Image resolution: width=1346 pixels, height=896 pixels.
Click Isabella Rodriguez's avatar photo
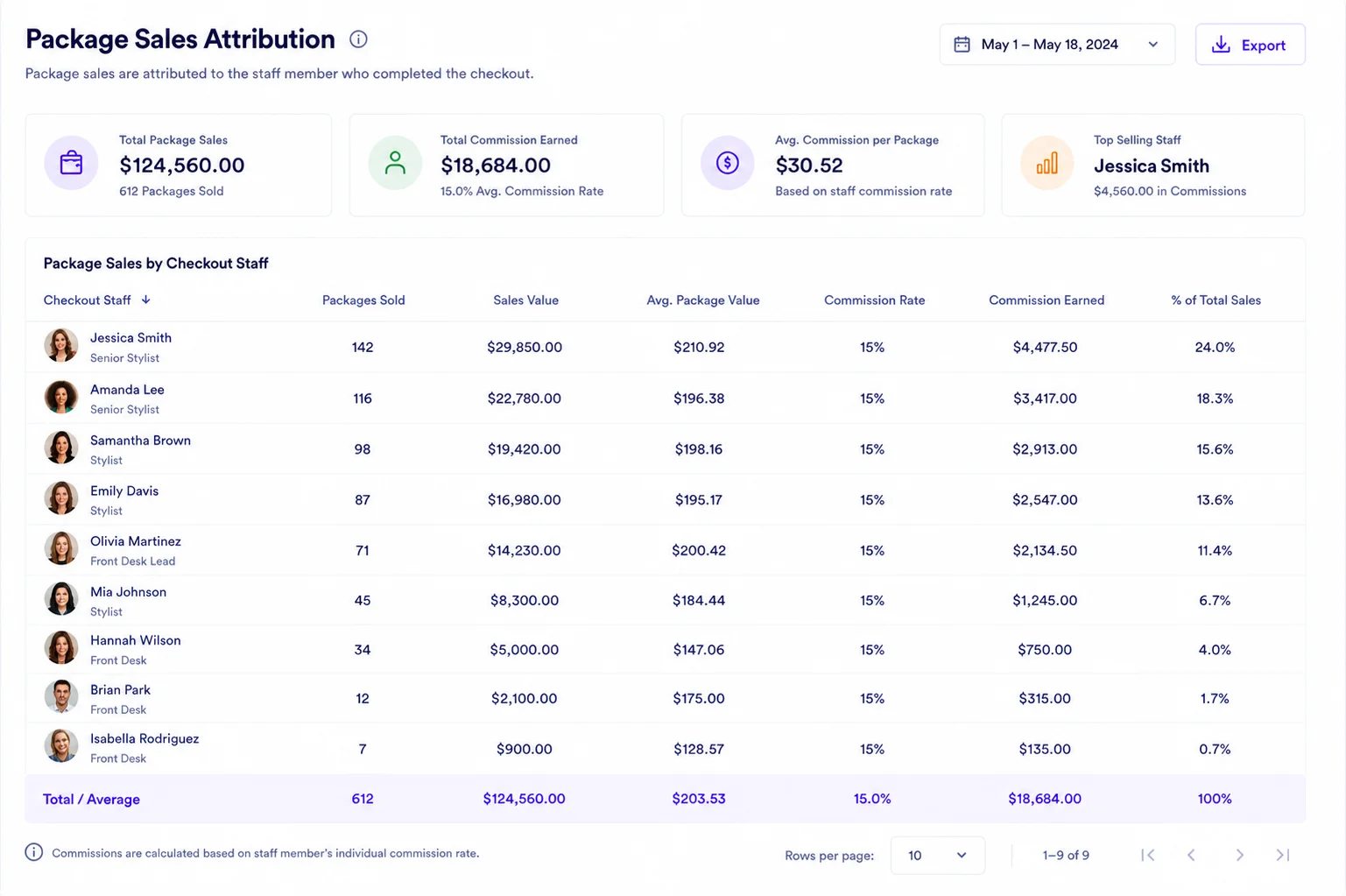[x=61, y=746]
